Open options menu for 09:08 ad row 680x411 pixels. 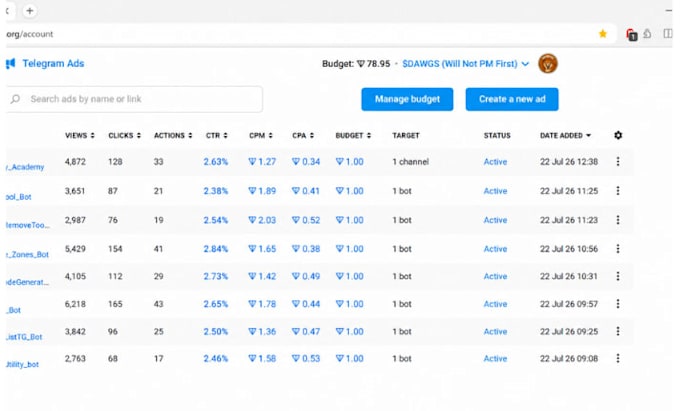618,359
